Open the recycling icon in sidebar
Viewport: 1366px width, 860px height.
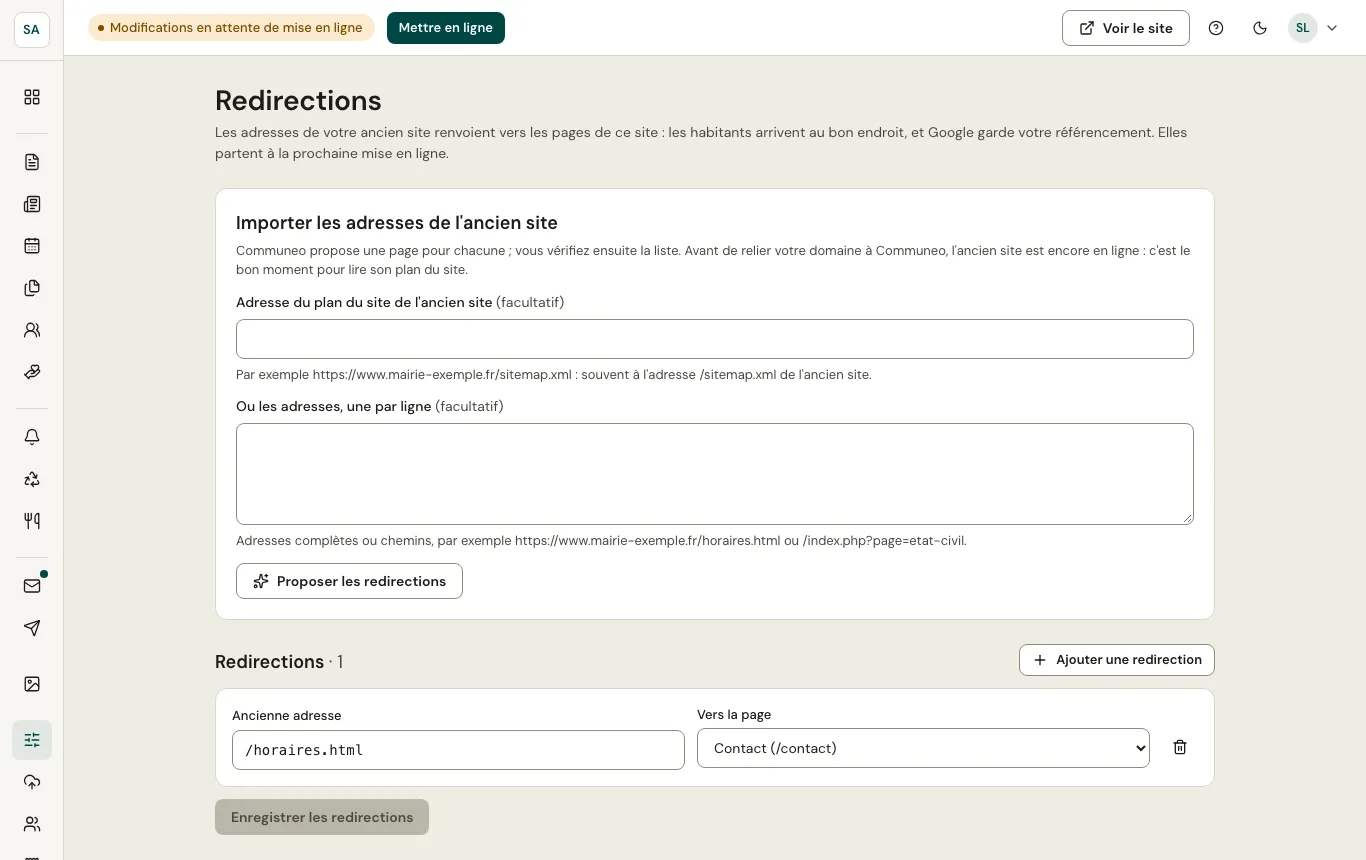point(32,479)
